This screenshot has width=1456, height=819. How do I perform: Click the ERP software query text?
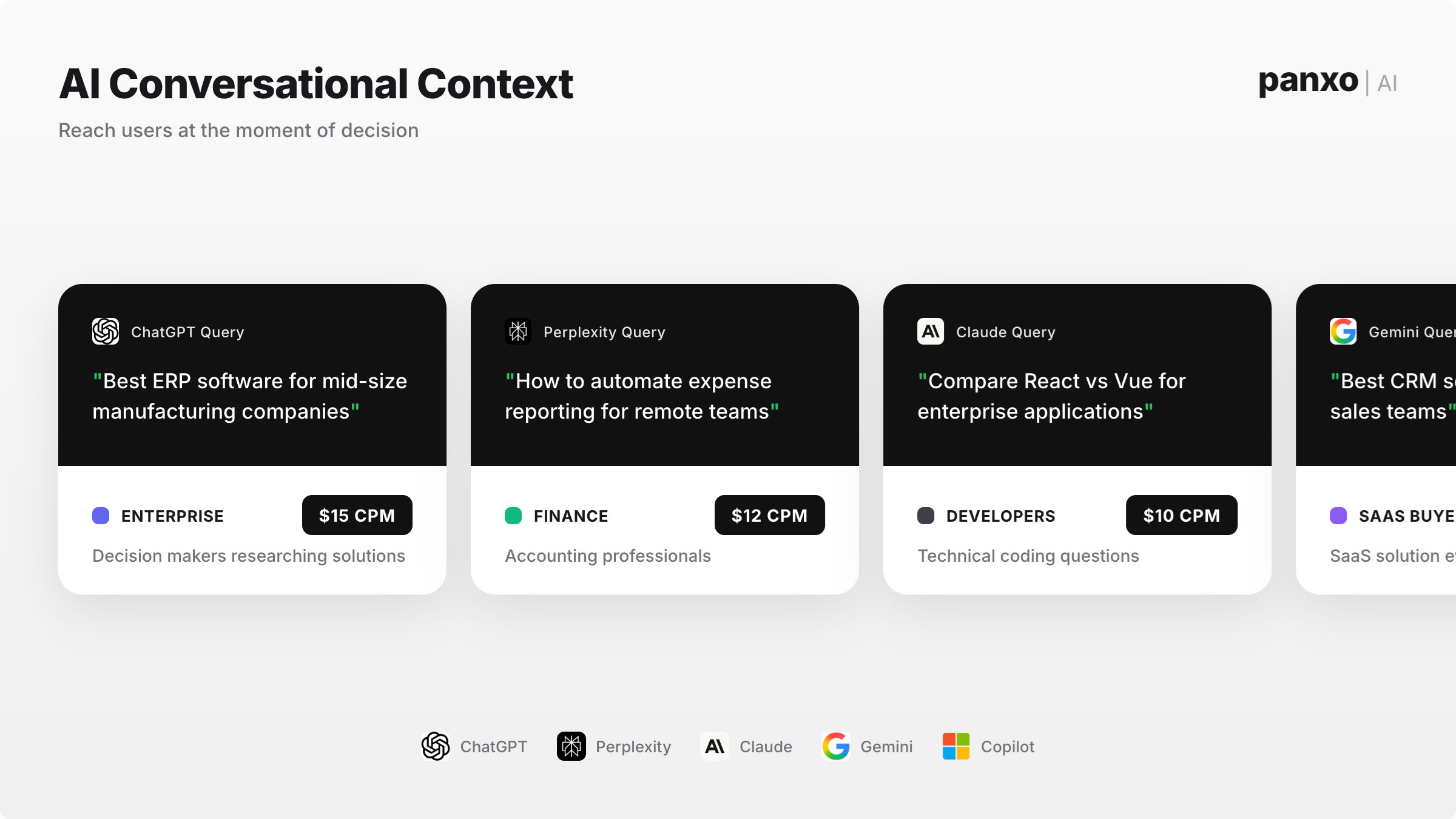pyautogui.click(x=250, y=396)
